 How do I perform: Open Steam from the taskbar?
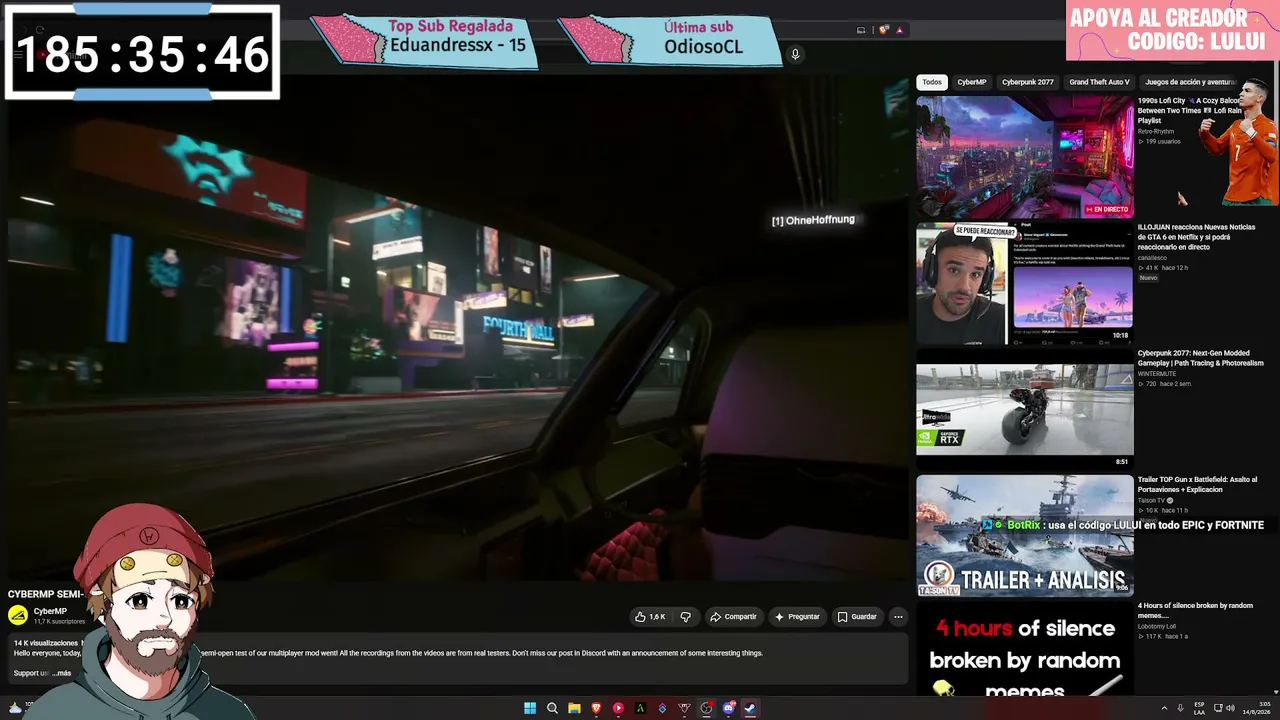tap(750, 708)
